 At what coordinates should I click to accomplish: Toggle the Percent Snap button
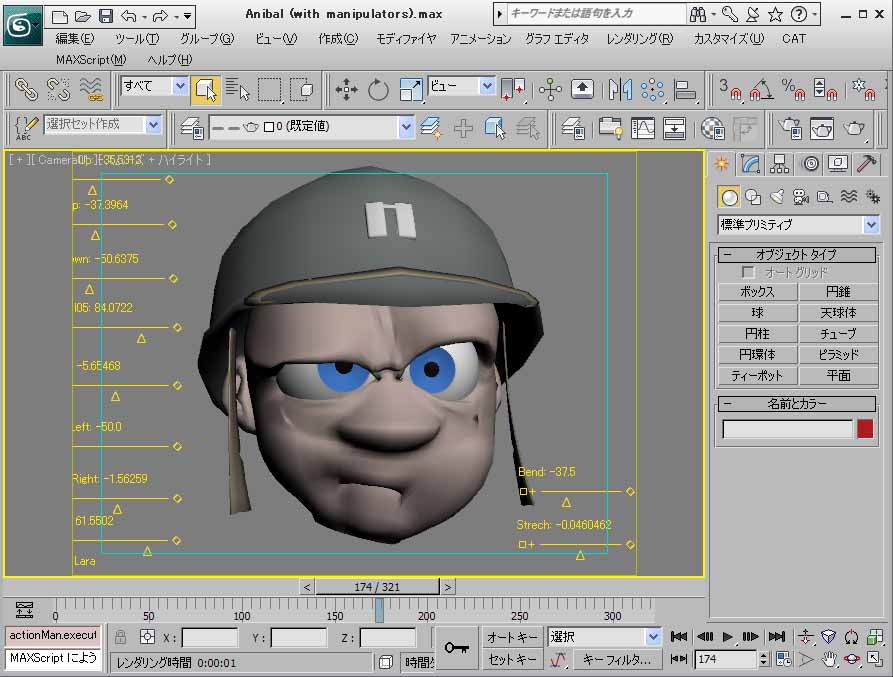coord(793,90)
